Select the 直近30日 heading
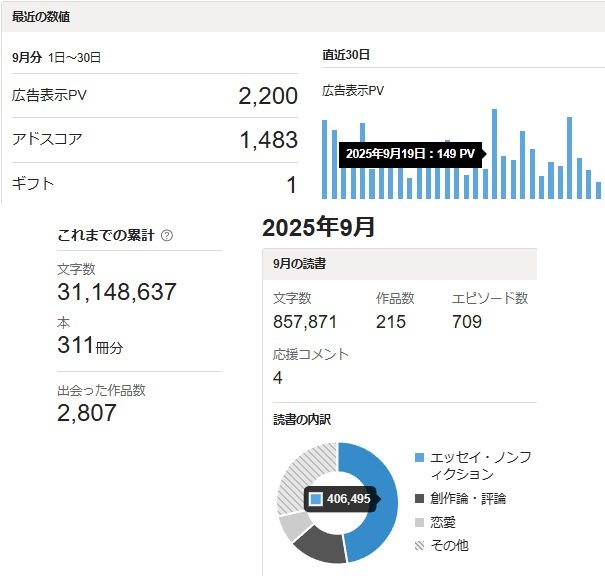 tap(346, 54)
